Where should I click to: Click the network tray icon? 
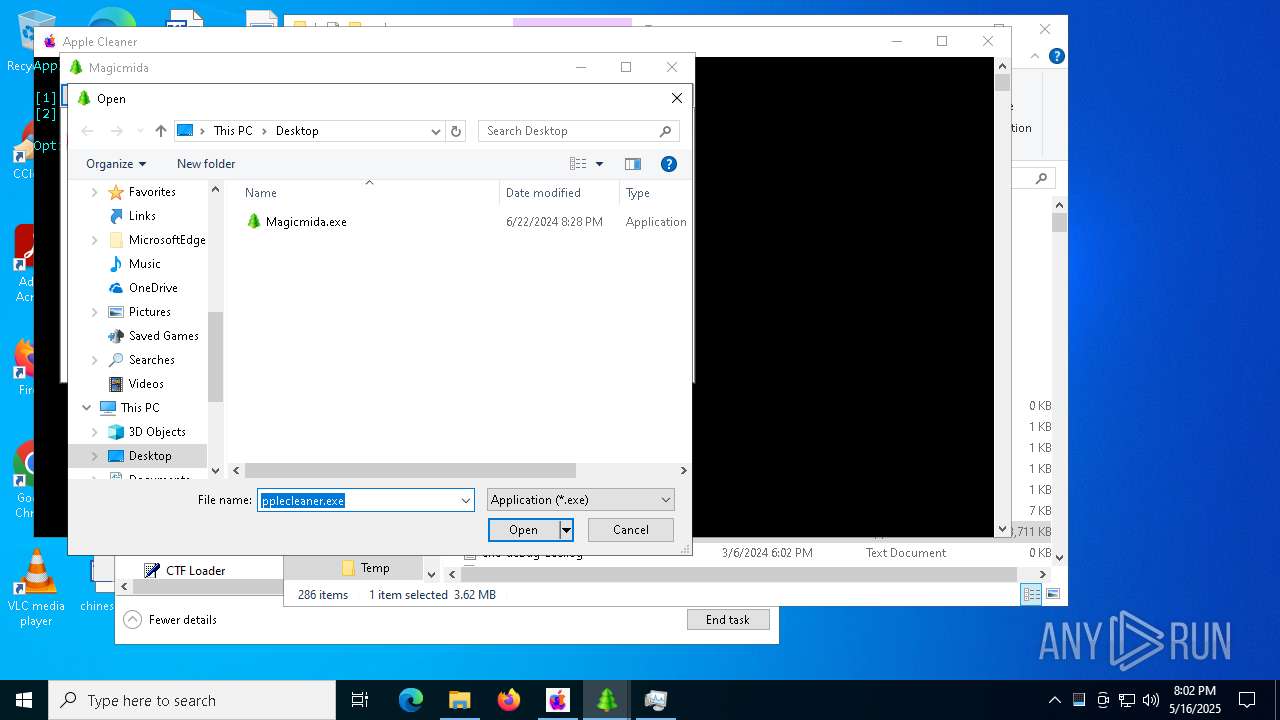tap(1127, 700)
